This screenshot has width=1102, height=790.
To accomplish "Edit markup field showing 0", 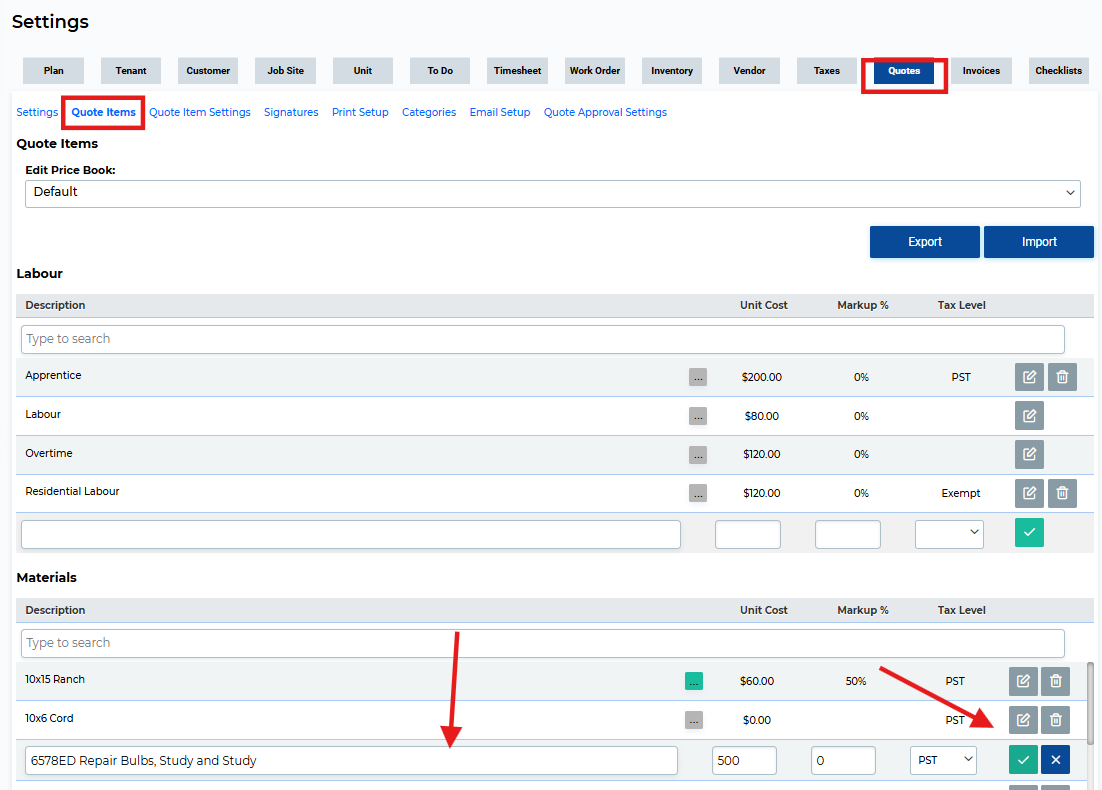I will (843, 760).
